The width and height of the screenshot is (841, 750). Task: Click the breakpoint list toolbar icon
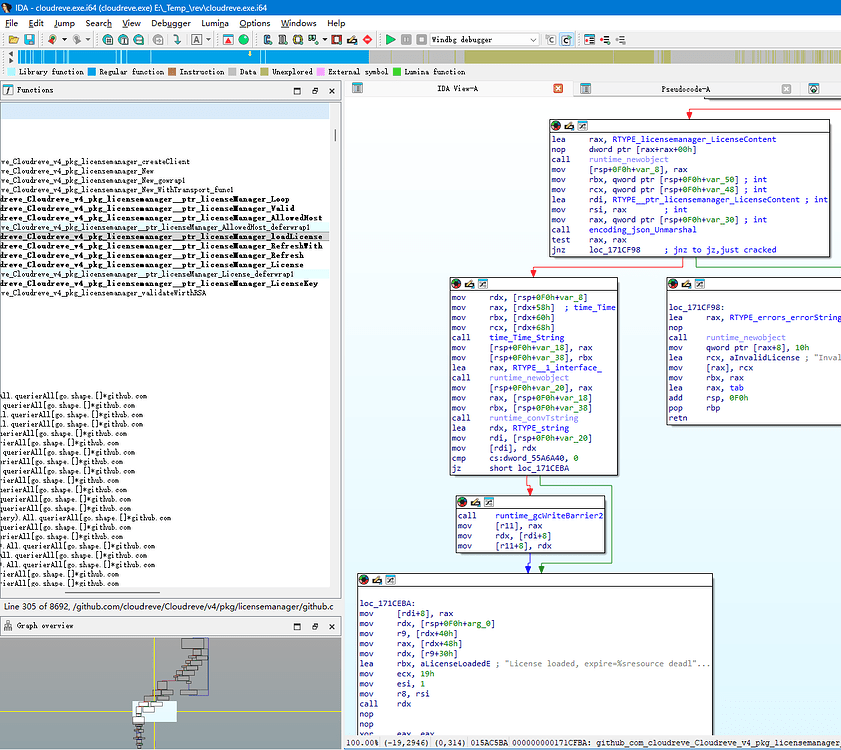589,40
